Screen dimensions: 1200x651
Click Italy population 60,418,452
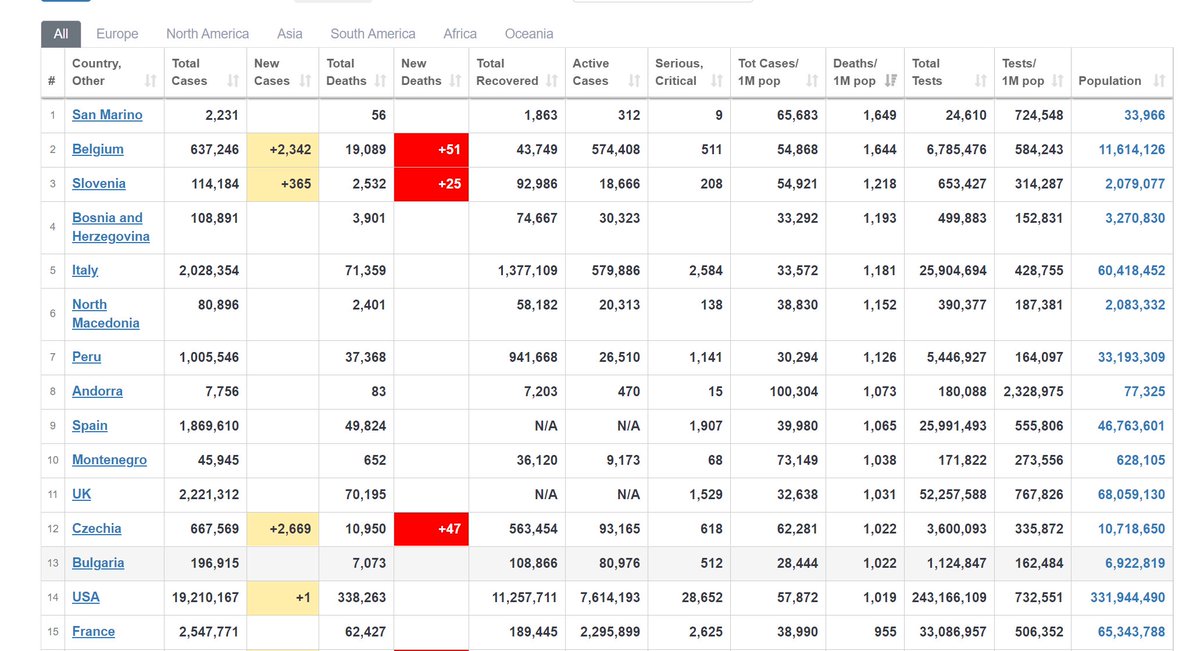tap(1131, 270)
